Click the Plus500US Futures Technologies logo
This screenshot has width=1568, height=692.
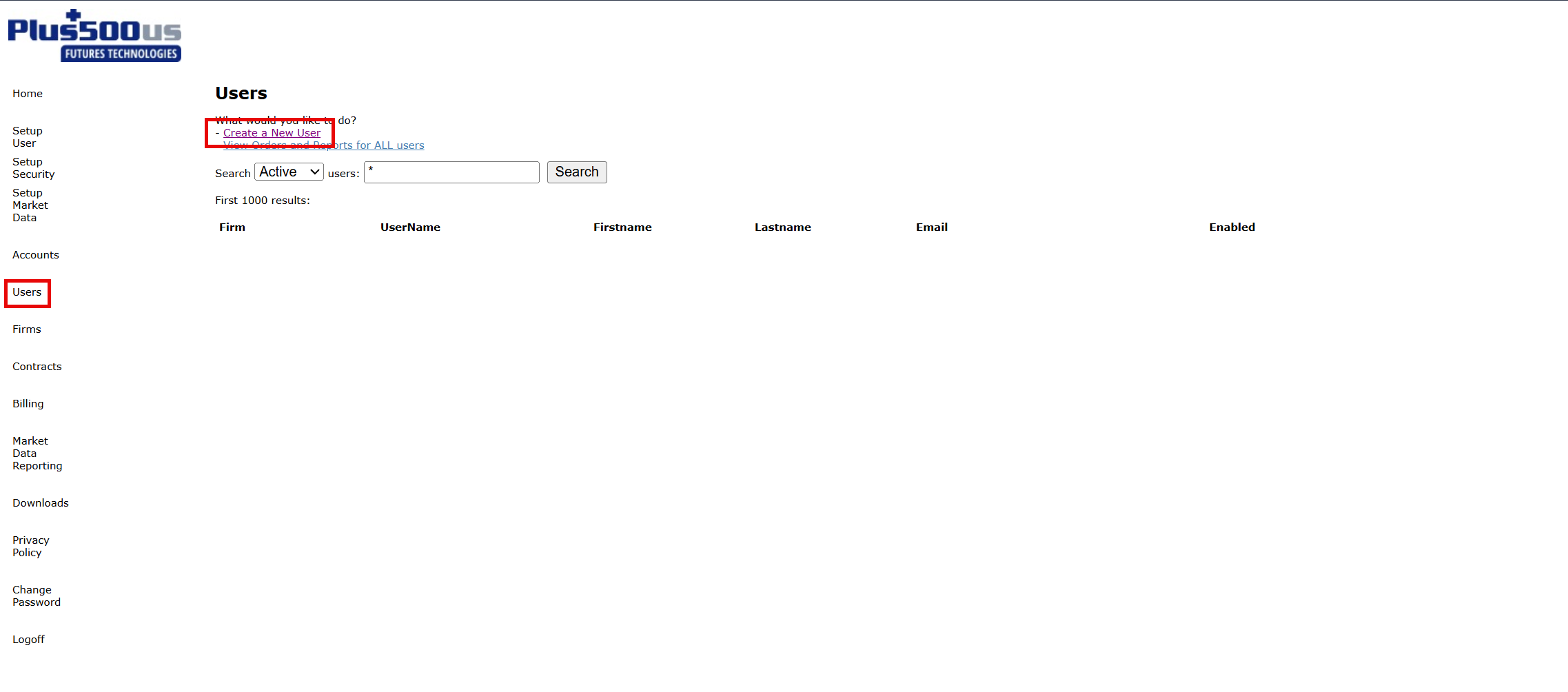(94, 36)
